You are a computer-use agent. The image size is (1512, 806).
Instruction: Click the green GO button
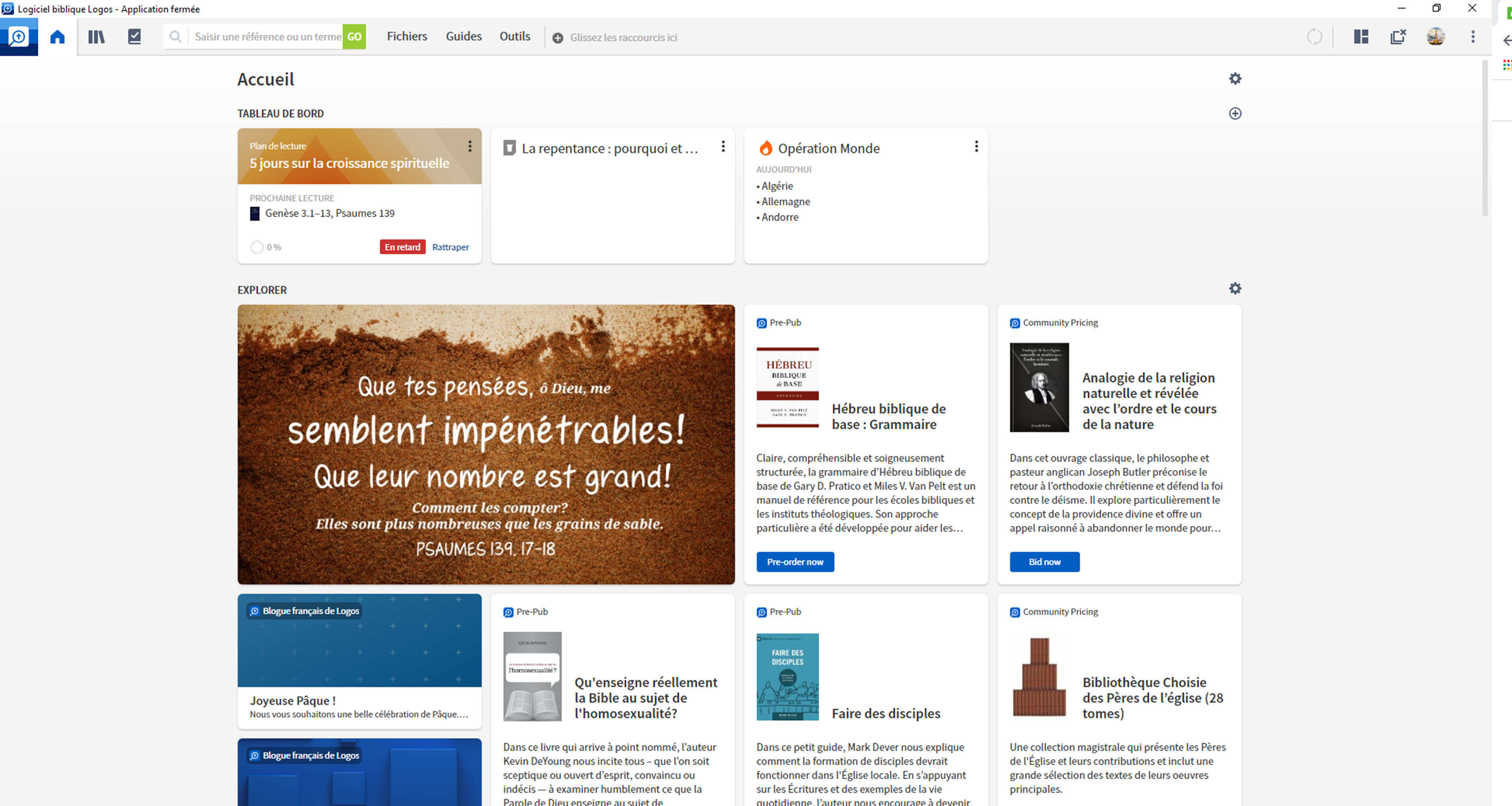(354, 37)
